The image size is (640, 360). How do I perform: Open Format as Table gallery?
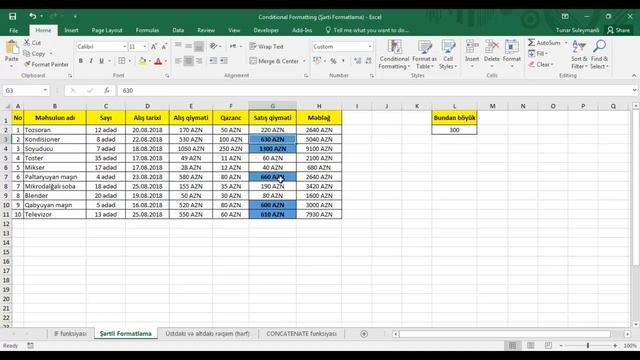(424, 55)
